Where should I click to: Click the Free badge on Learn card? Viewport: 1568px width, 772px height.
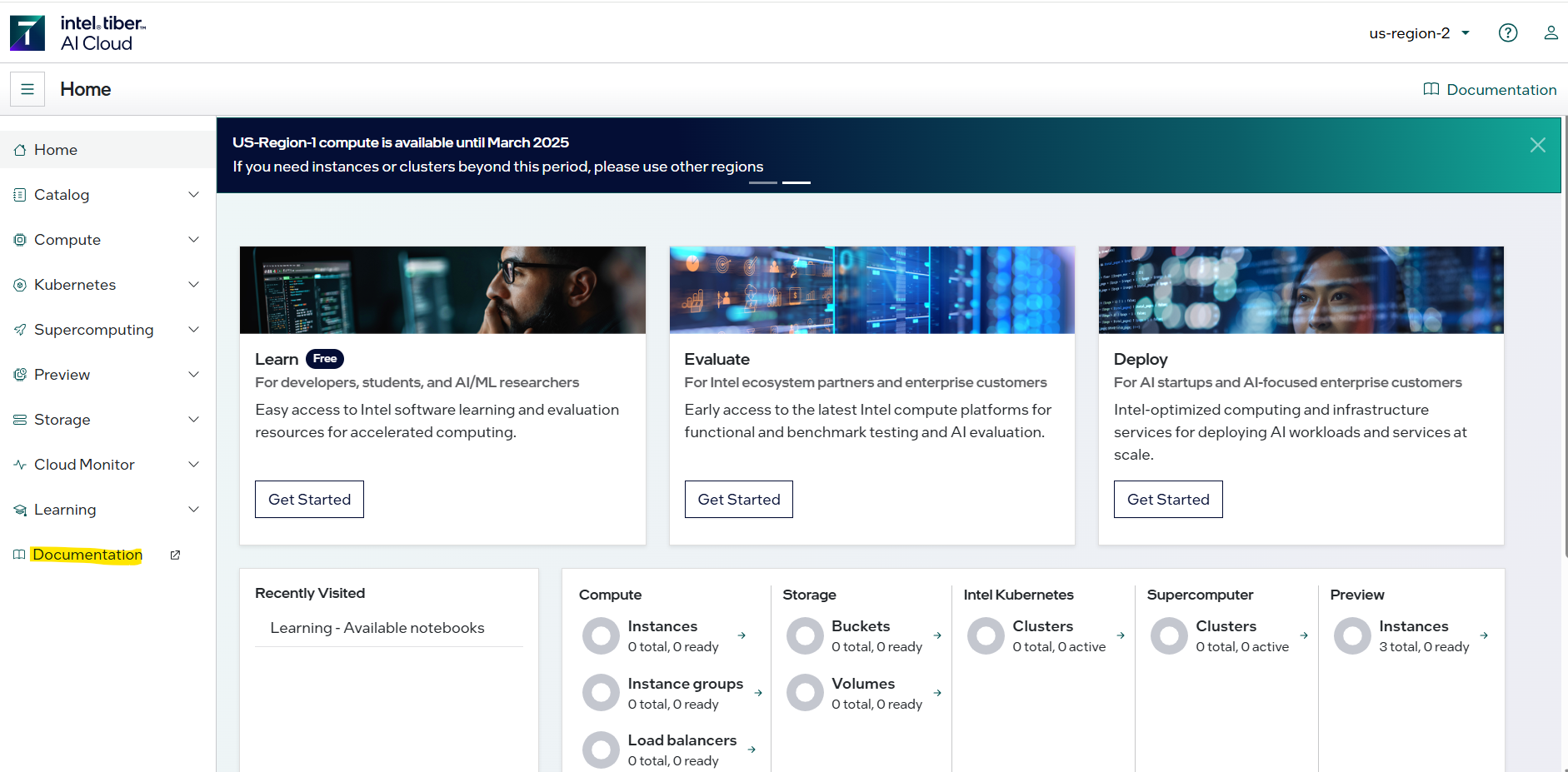[x=325, y=359]
